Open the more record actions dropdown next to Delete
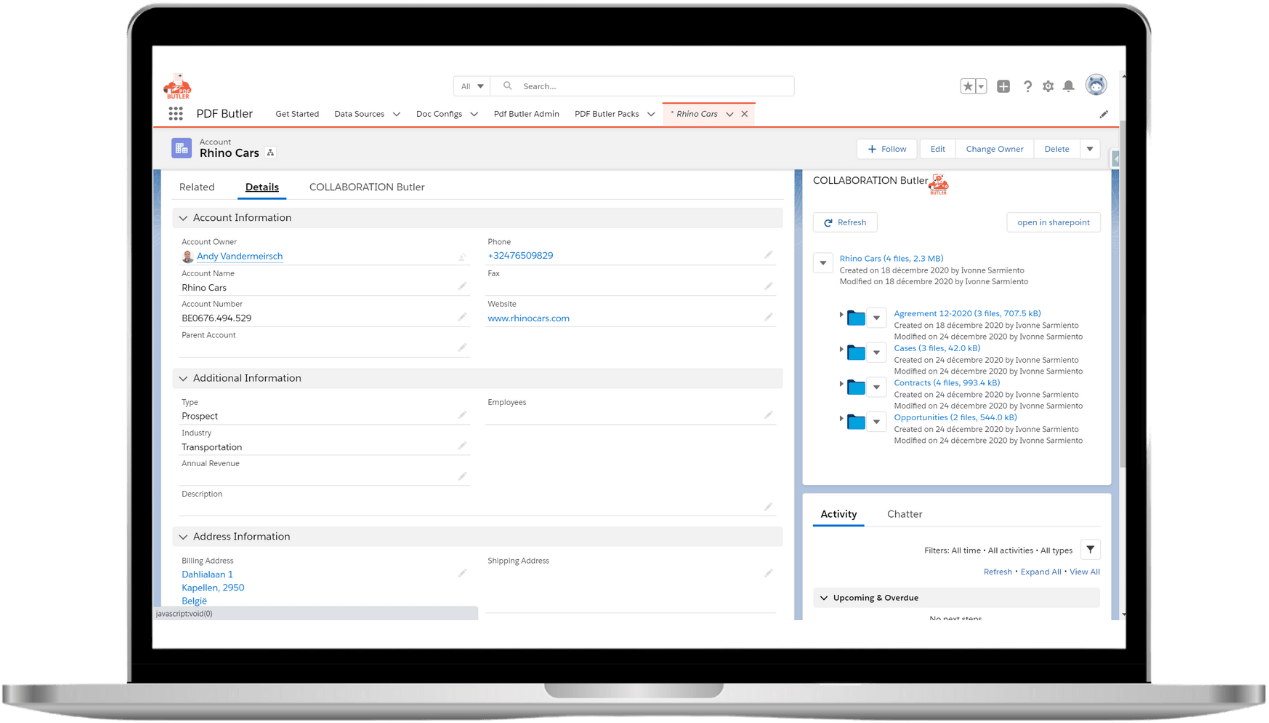The height and width of the screenshot is (723, 1269). coord(1090,149)
